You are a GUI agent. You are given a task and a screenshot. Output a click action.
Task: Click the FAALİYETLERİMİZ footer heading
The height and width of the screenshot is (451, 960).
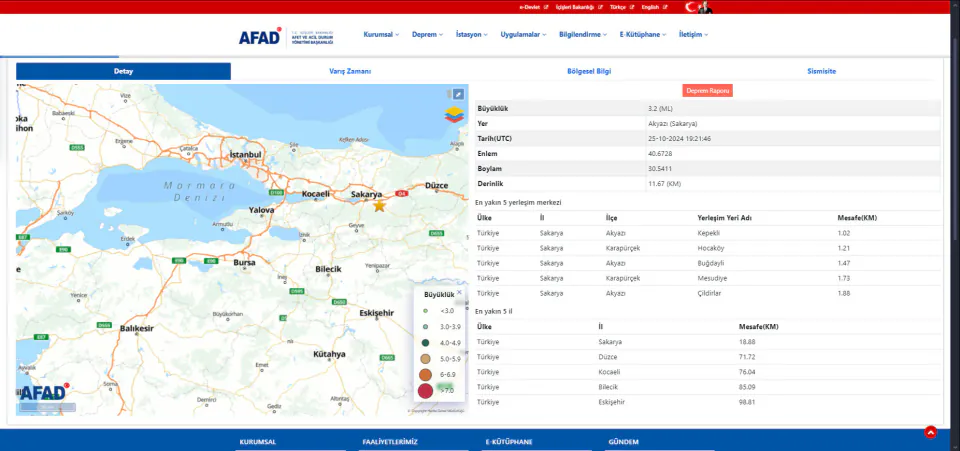coord(389,442)
